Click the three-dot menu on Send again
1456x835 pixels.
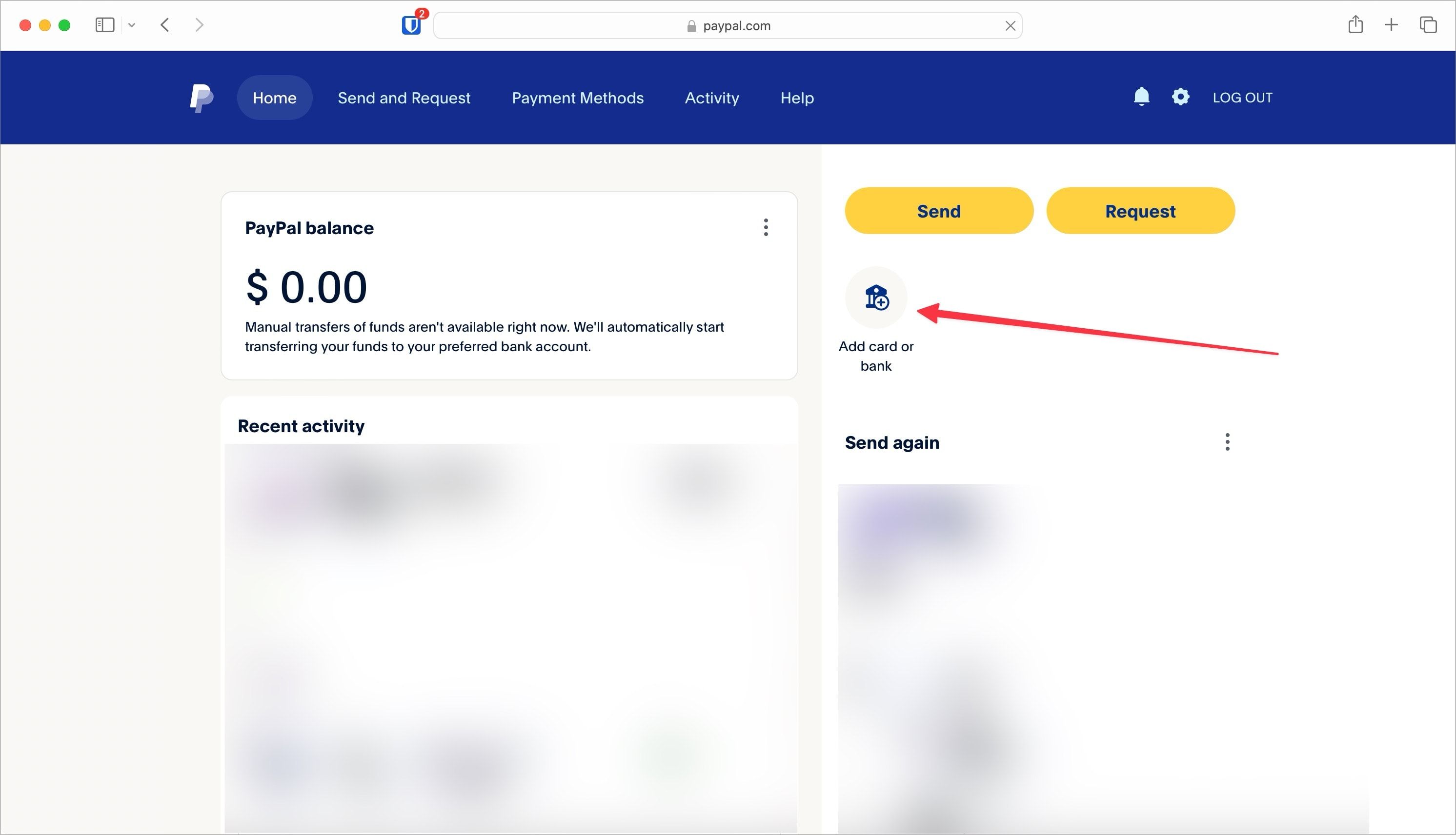pyautogui.click(x=1227, y=442)
